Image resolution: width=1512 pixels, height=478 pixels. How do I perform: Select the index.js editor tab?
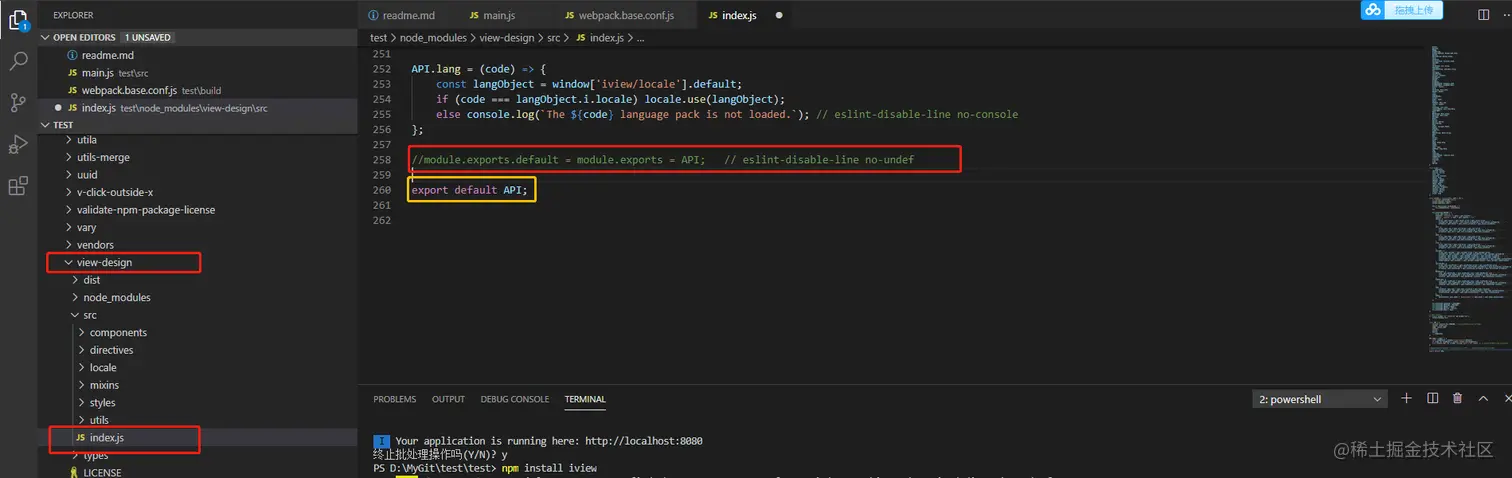pos(744,15)
